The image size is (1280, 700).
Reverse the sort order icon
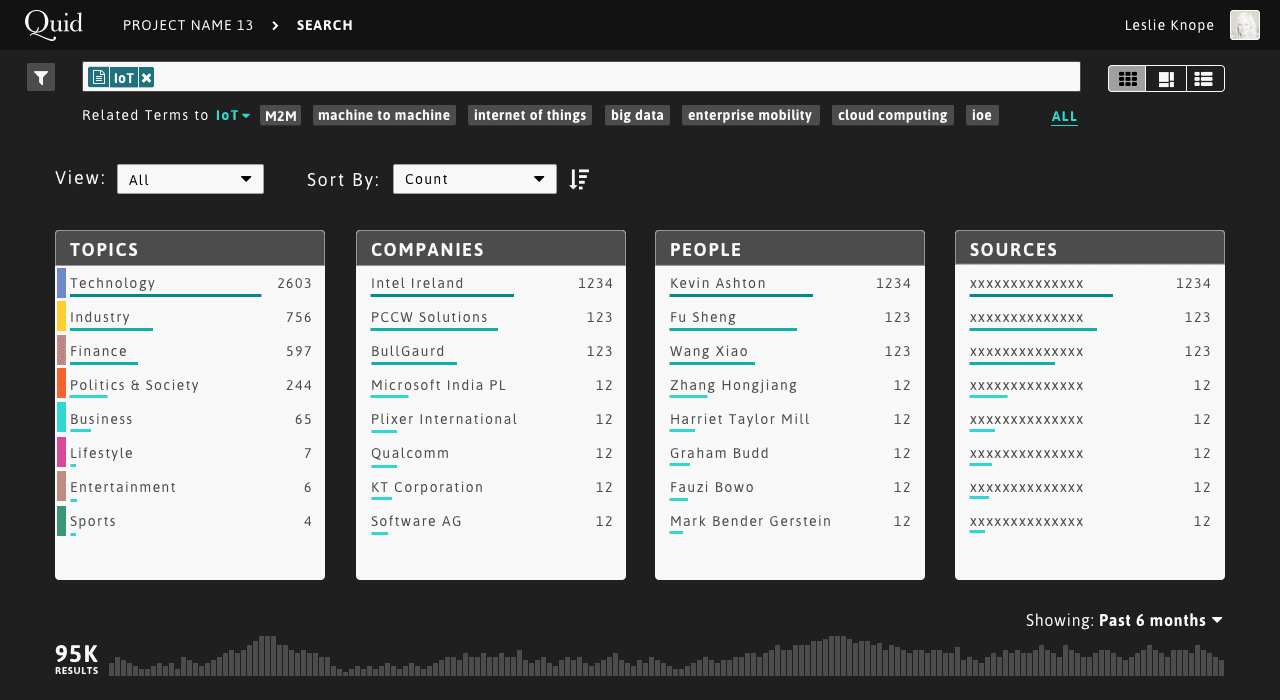click(579, 179)
